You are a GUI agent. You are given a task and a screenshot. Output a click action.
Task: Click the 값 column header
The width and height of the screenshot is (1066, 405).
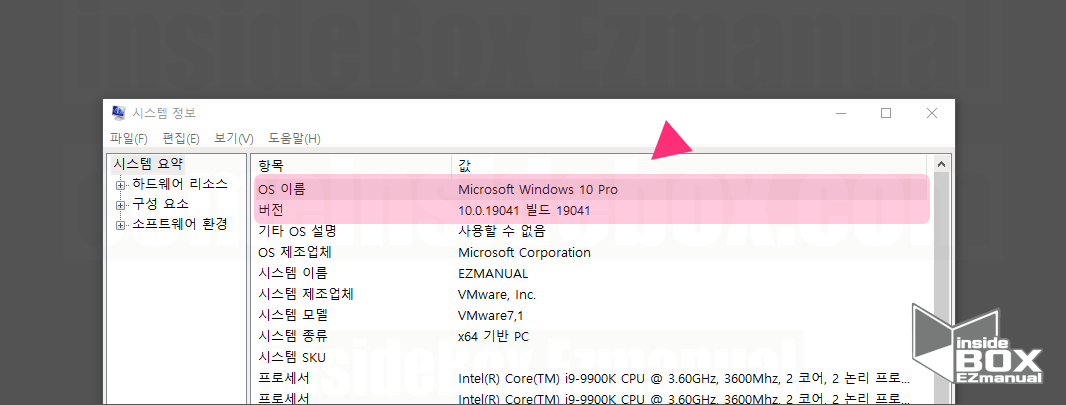coord(689,165)
